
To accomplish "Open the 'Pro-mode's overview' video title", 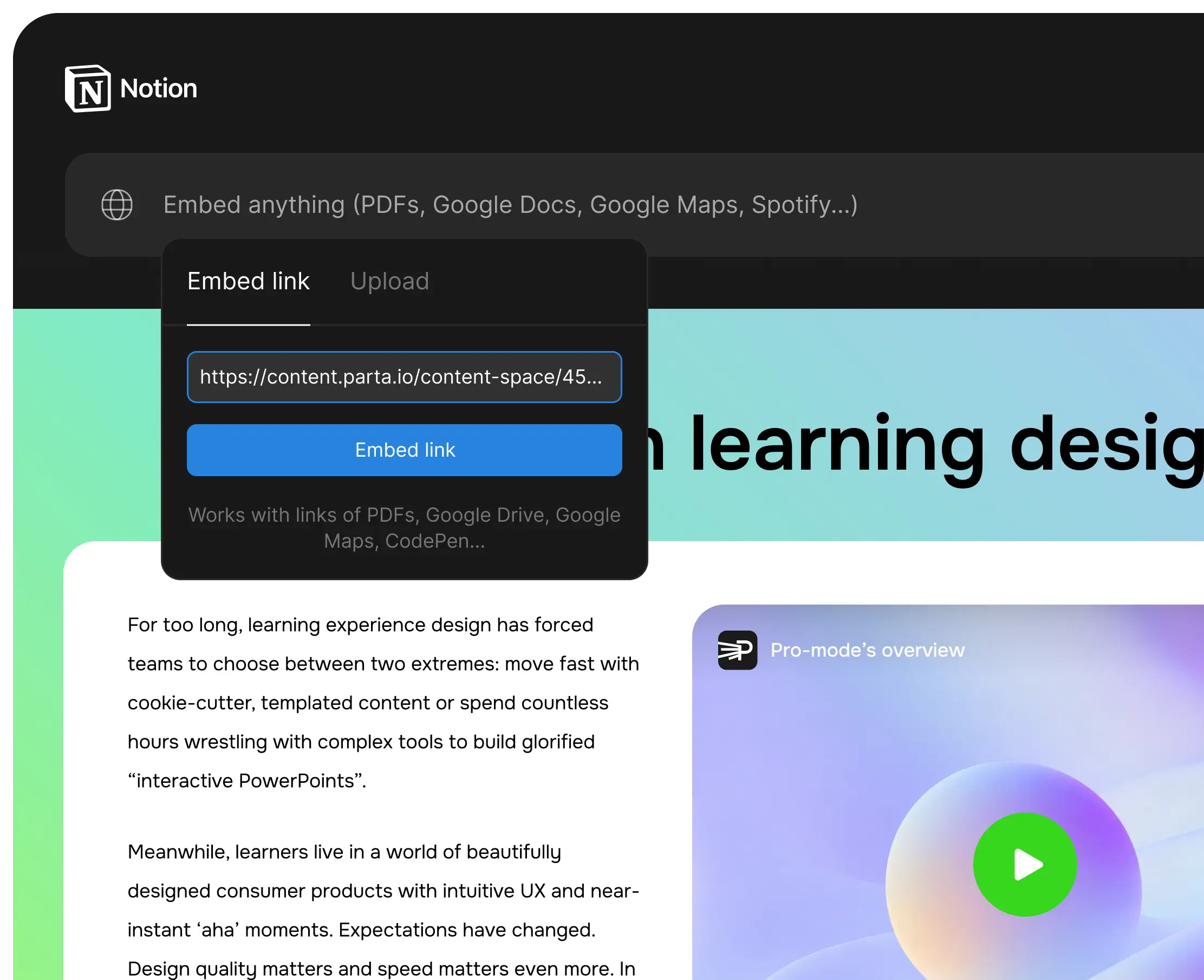I will pyautogui.click(x=868, y=650).
